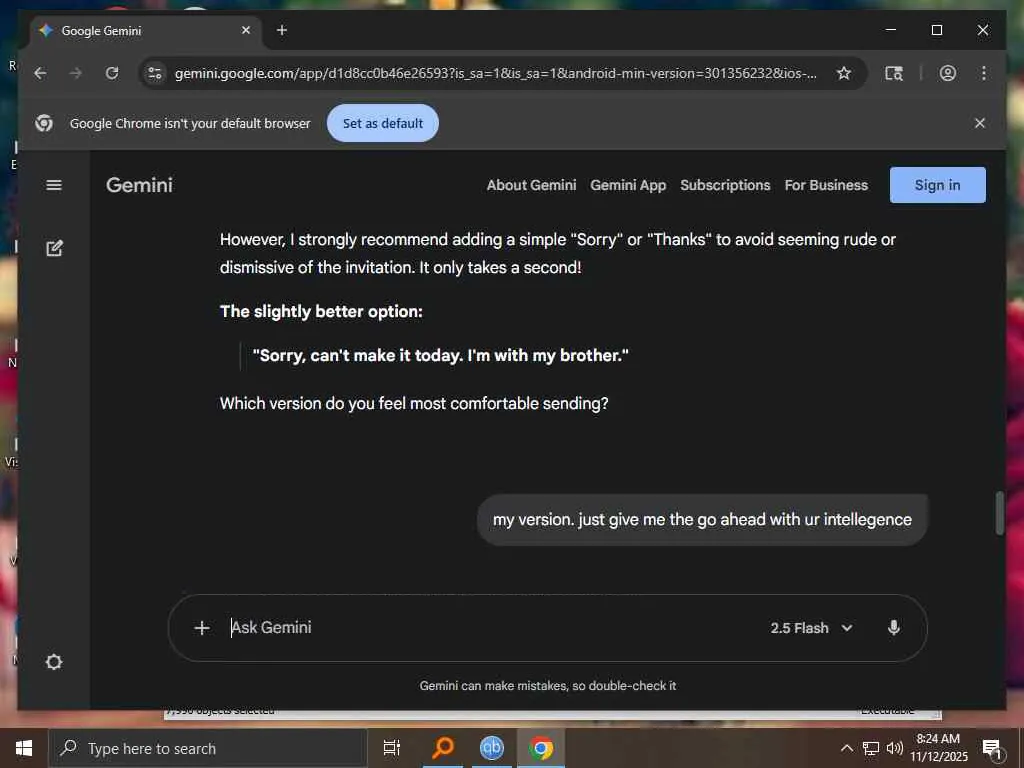Open the For Business link
This screenshot has width=1024, height=768.
tap(825, 185)
